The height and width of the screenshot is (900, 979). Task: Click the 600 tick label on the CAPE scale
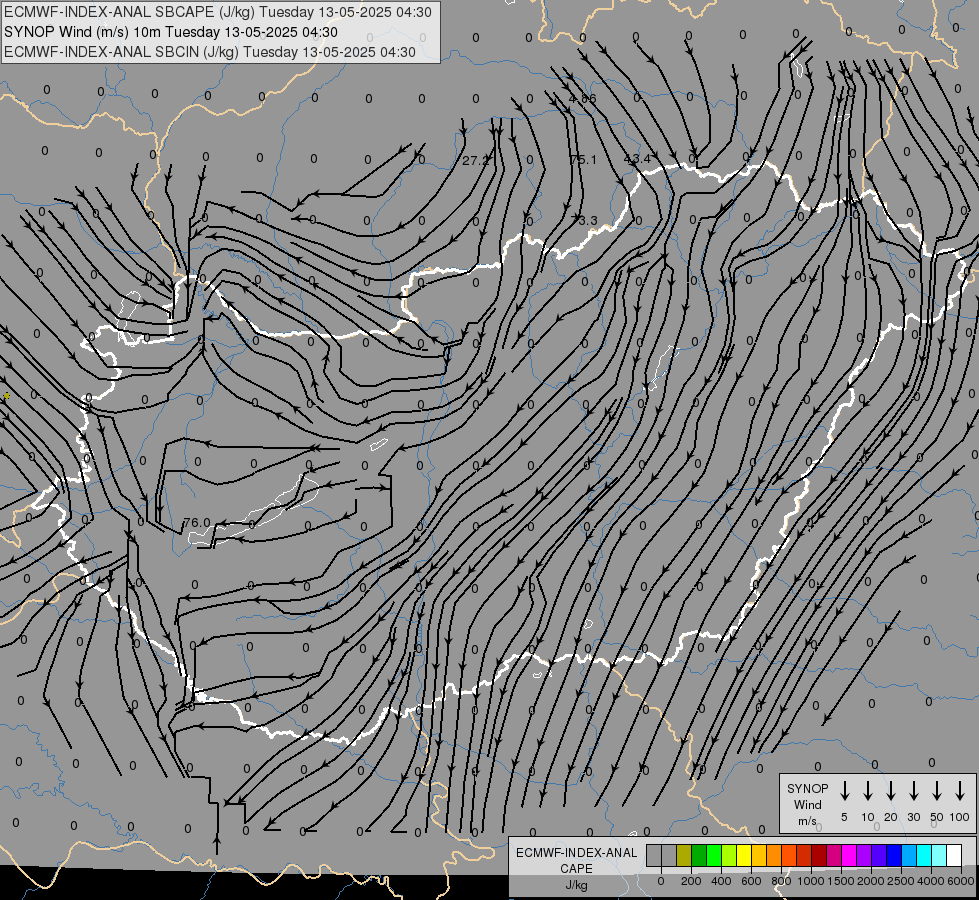tap(751, 881)
